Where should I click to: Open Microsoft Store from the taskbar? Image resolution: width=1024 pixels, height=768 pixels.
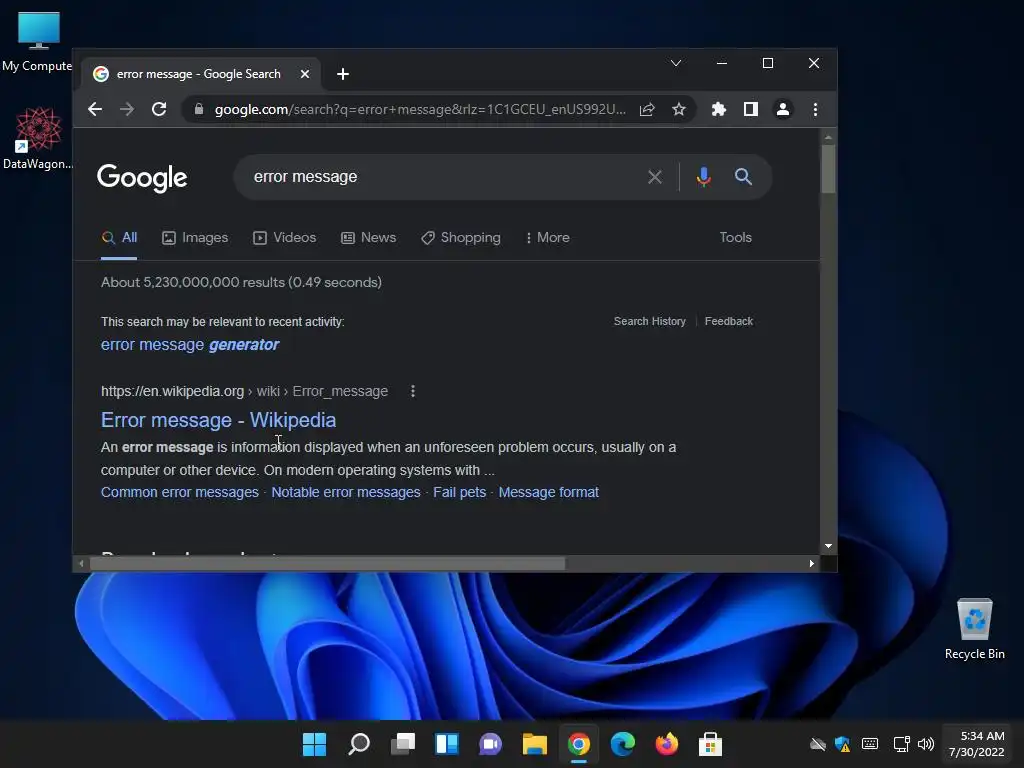tap(711, 744)
